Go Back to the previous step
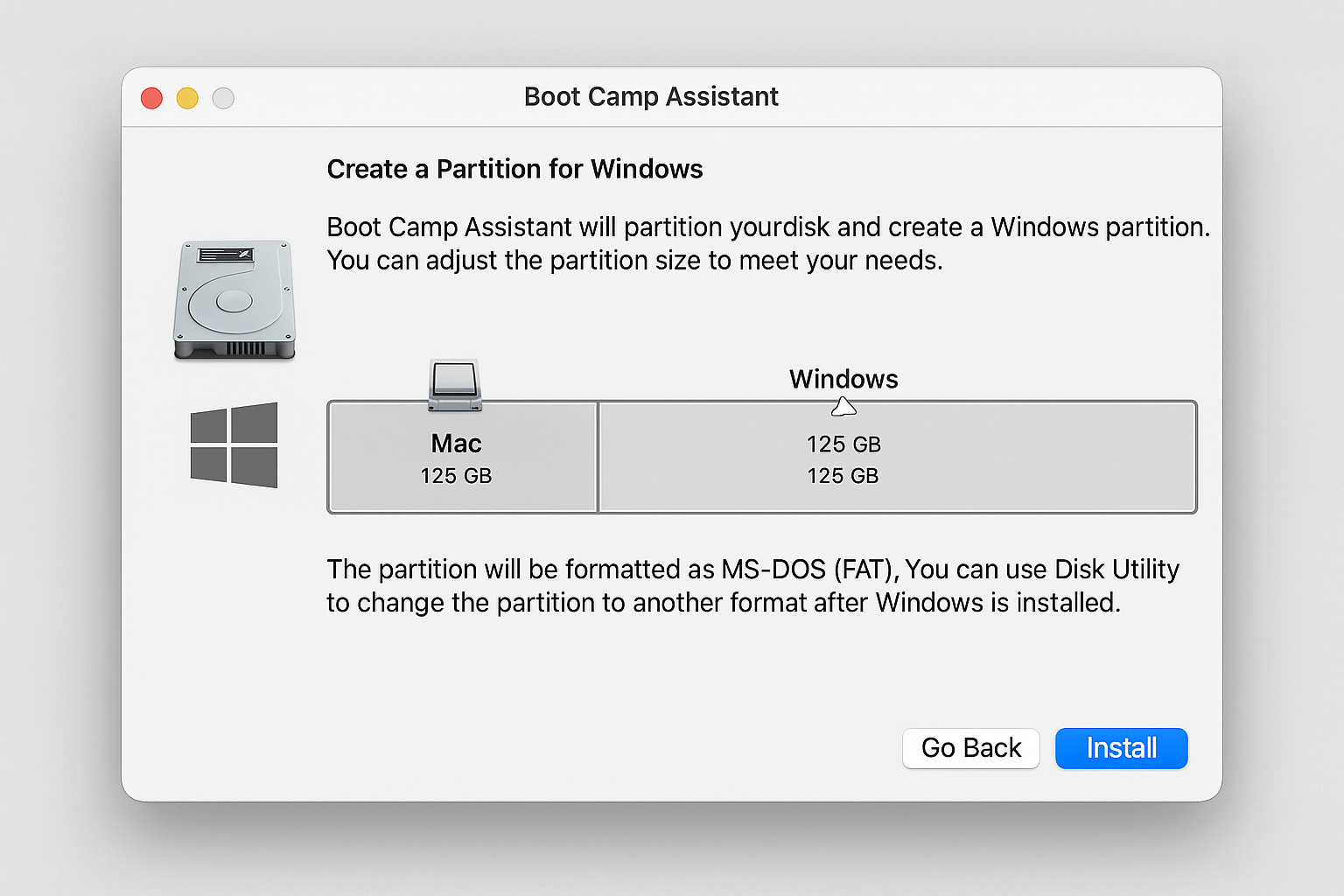Screen dimensions: 1344x896 970,748
